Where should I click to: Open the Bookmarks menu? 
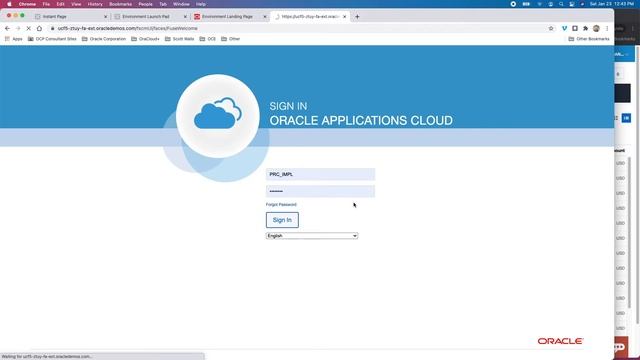pyautogui.click(x=120, y=4)
